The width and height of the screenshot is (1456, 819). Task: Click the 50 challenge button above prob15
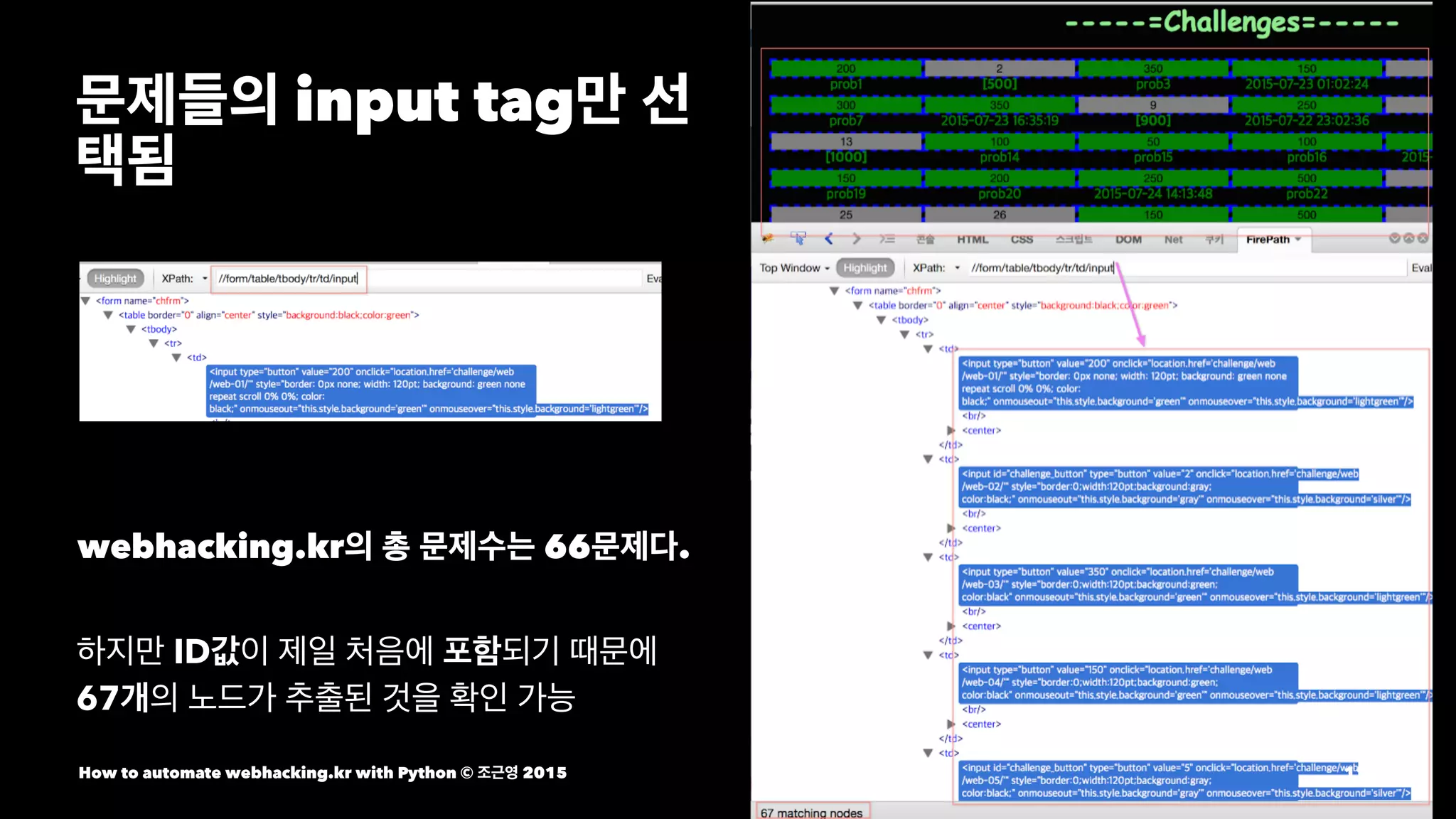tap(1153, 141)
